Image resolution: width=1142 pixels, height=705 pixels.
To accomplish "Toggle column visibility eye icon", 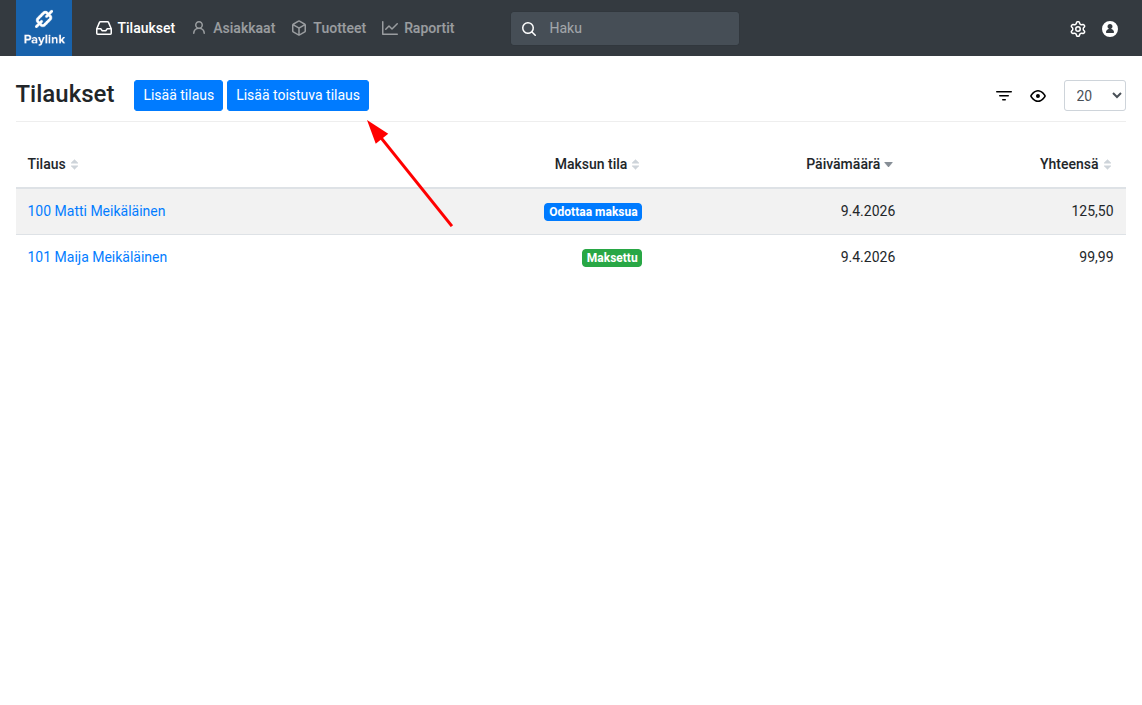I will tap(1038, 96).
